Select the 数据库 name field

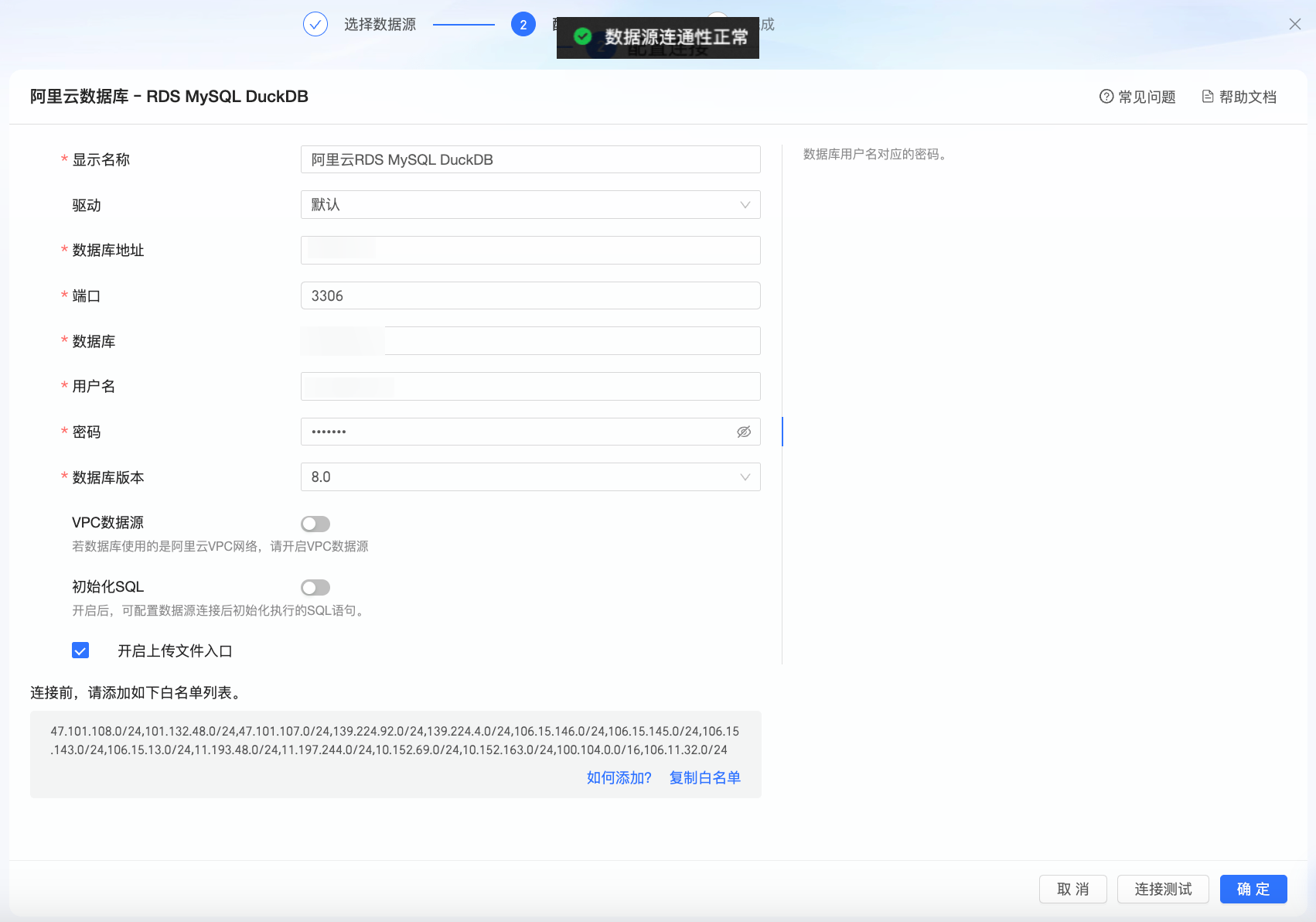(x=530, y=341)
